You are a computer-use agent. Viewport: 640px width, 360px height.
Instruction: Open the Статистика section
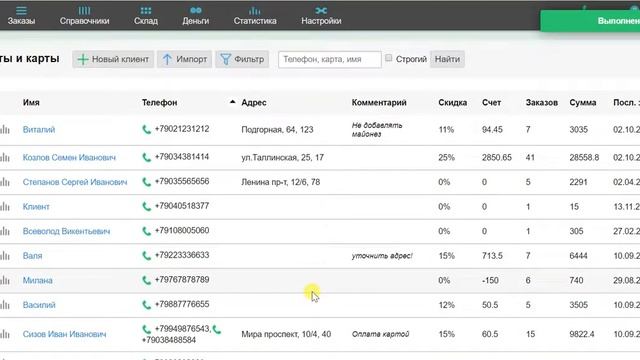(x=255, y=16)
